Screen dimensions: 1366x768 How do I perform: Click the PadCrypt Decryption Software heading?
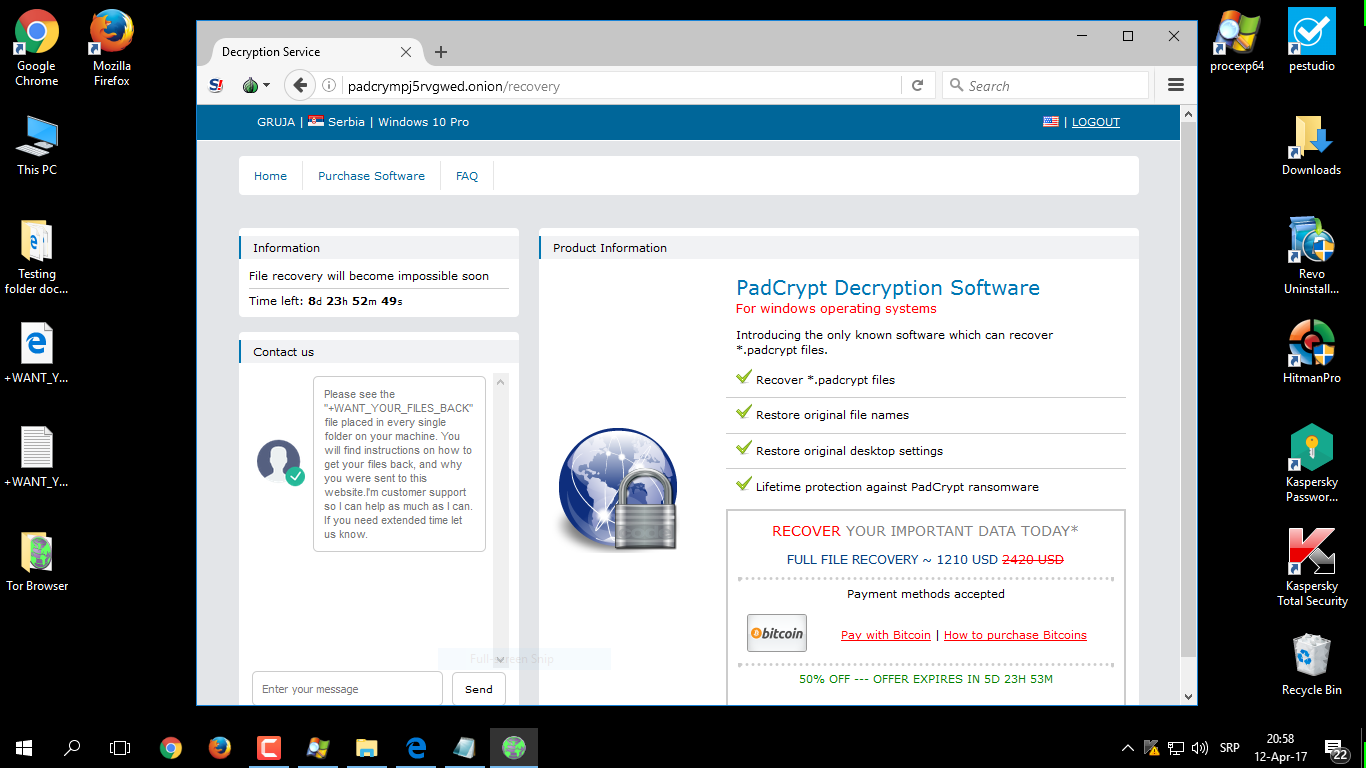888,288
